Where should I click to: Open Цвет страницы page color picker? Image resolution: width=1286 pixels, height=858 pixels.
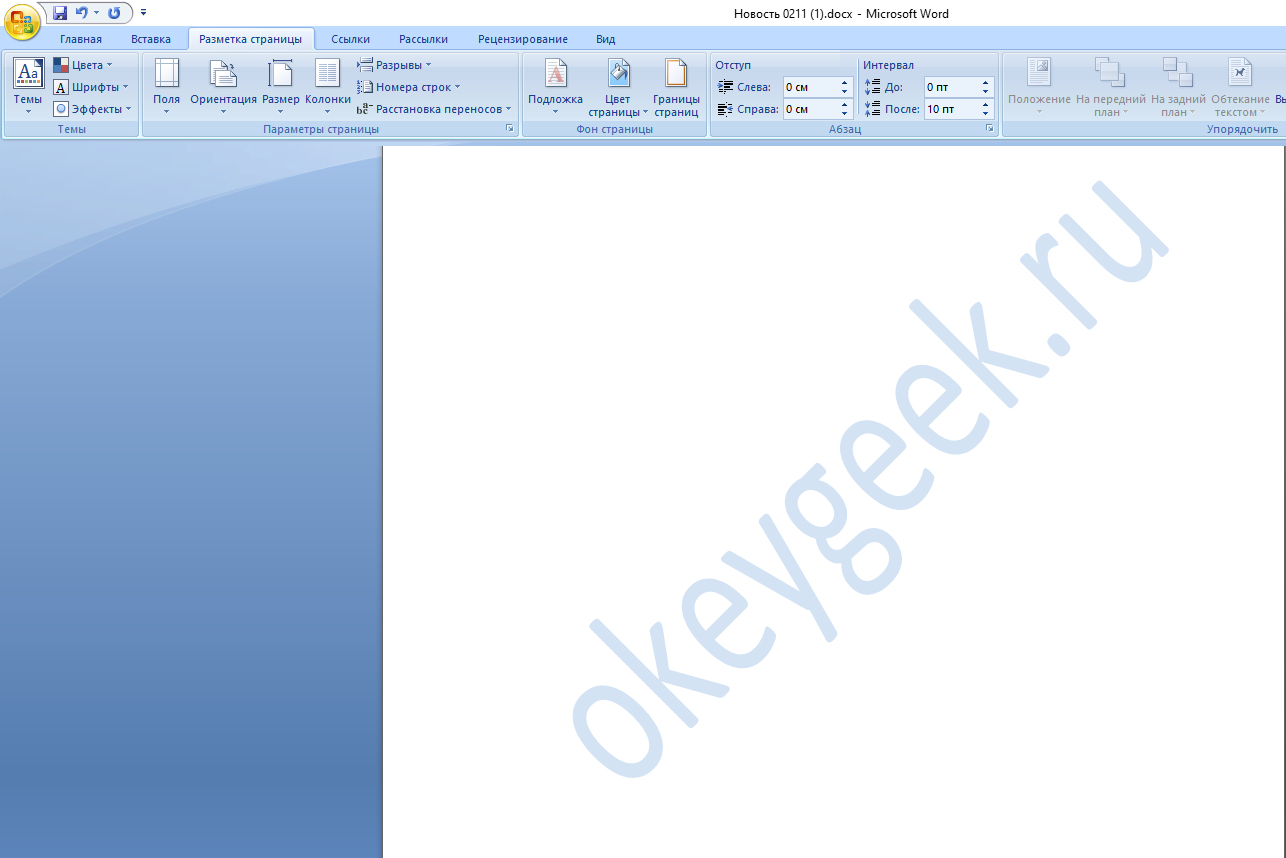(618, 87)
